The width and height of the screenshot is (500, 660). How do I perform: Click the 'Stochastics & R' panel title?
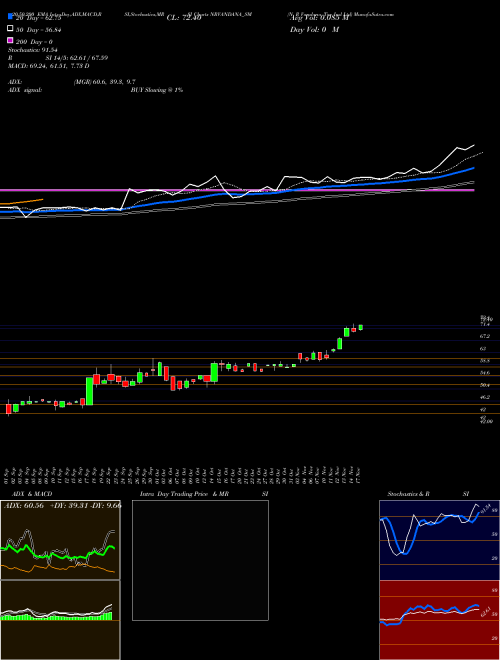pyautogui.click(x=408, y=494)
